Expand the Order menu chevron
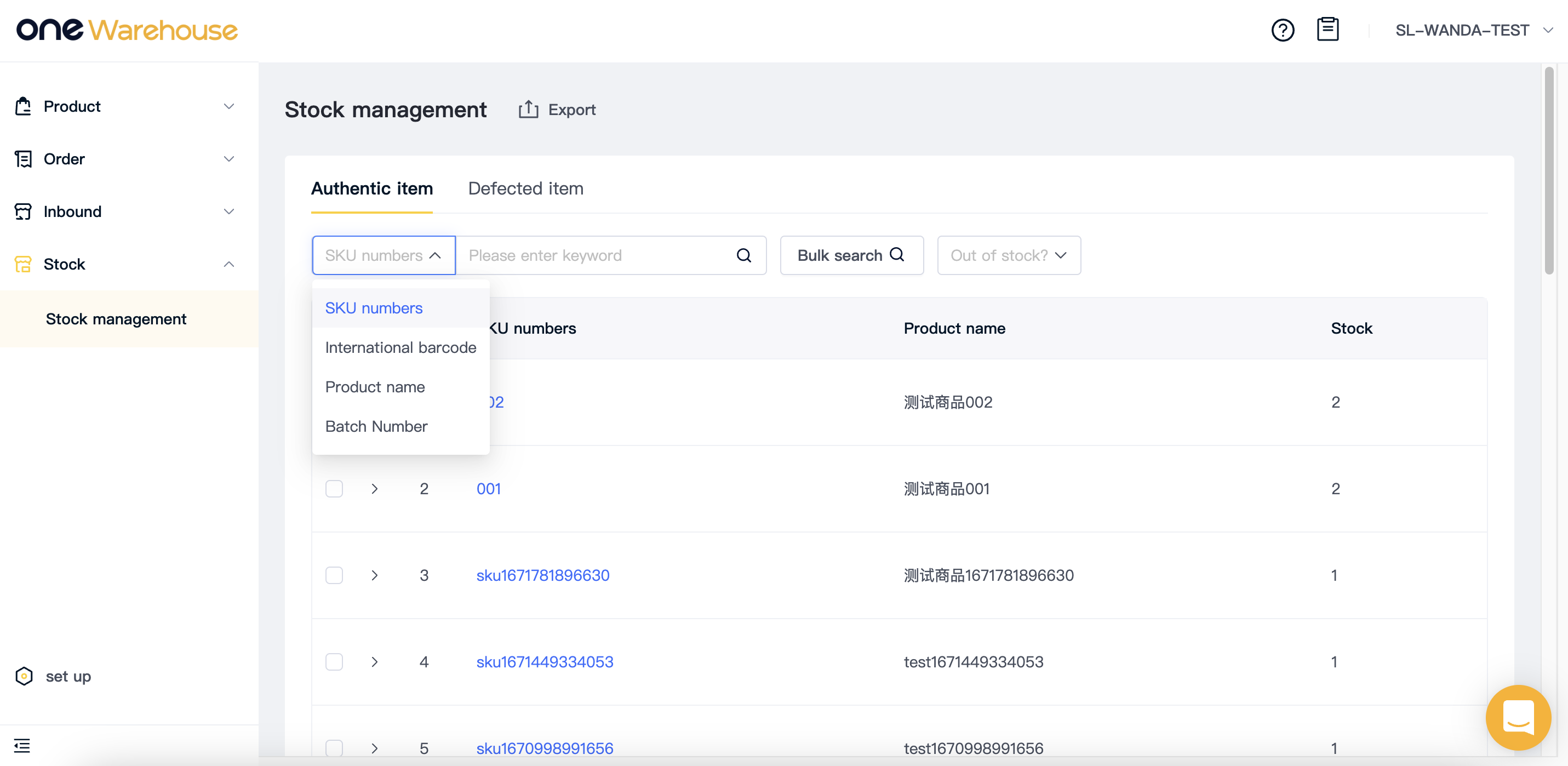Screen dimensions: 1568x766 [x=229, y=159]
